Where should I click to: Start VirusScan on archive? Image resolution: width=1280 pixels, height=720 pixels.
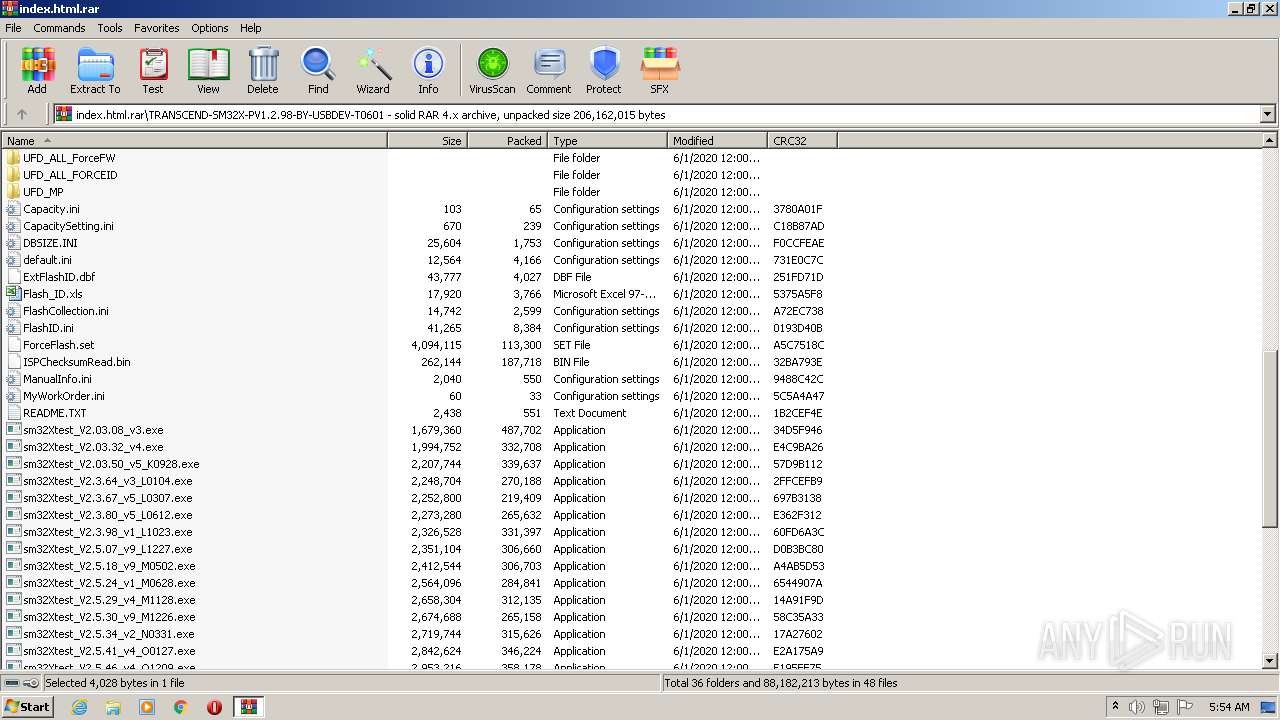[x=492, y=70]
